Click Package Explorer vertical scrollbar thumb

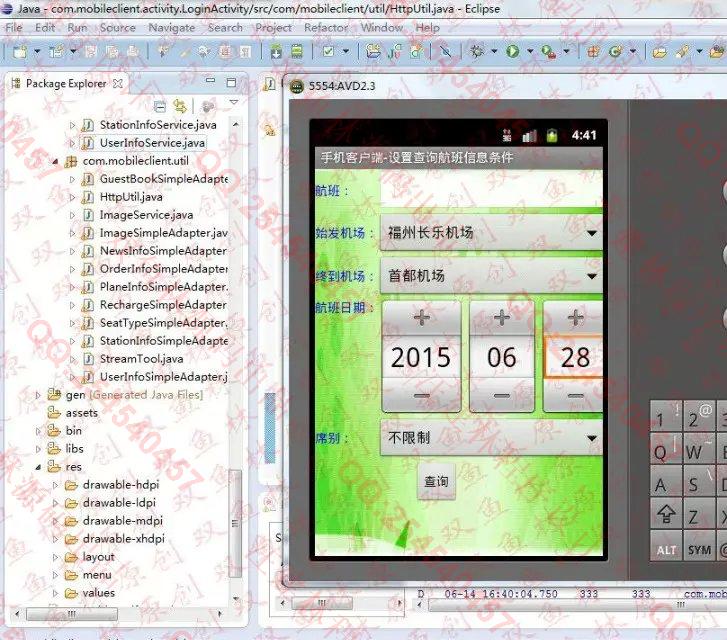click(236, 523)
